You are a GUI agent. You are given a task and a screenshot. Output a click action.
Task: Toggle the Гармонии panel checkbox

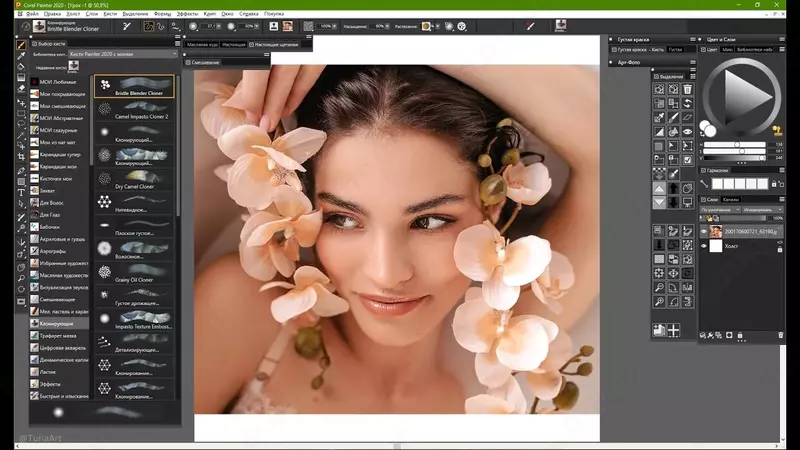point(703,170)
